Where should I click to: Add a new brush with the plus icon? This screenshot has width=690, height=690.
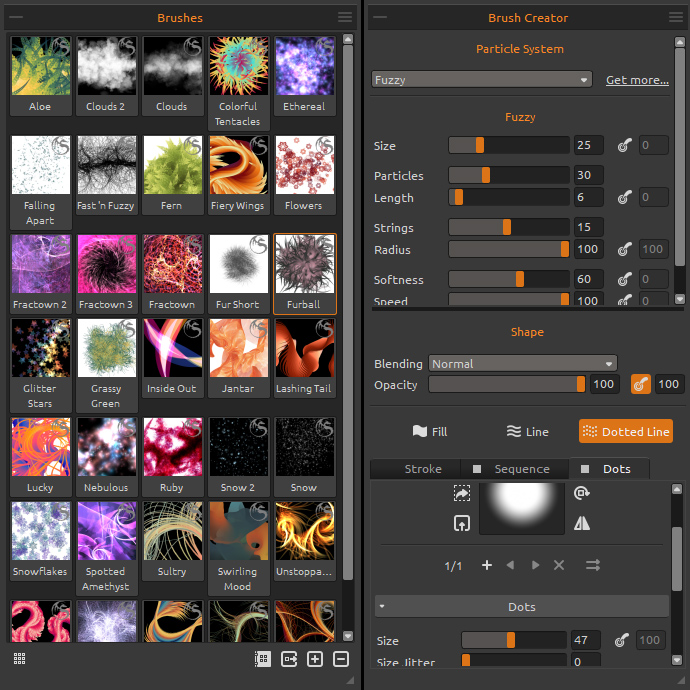315,659
